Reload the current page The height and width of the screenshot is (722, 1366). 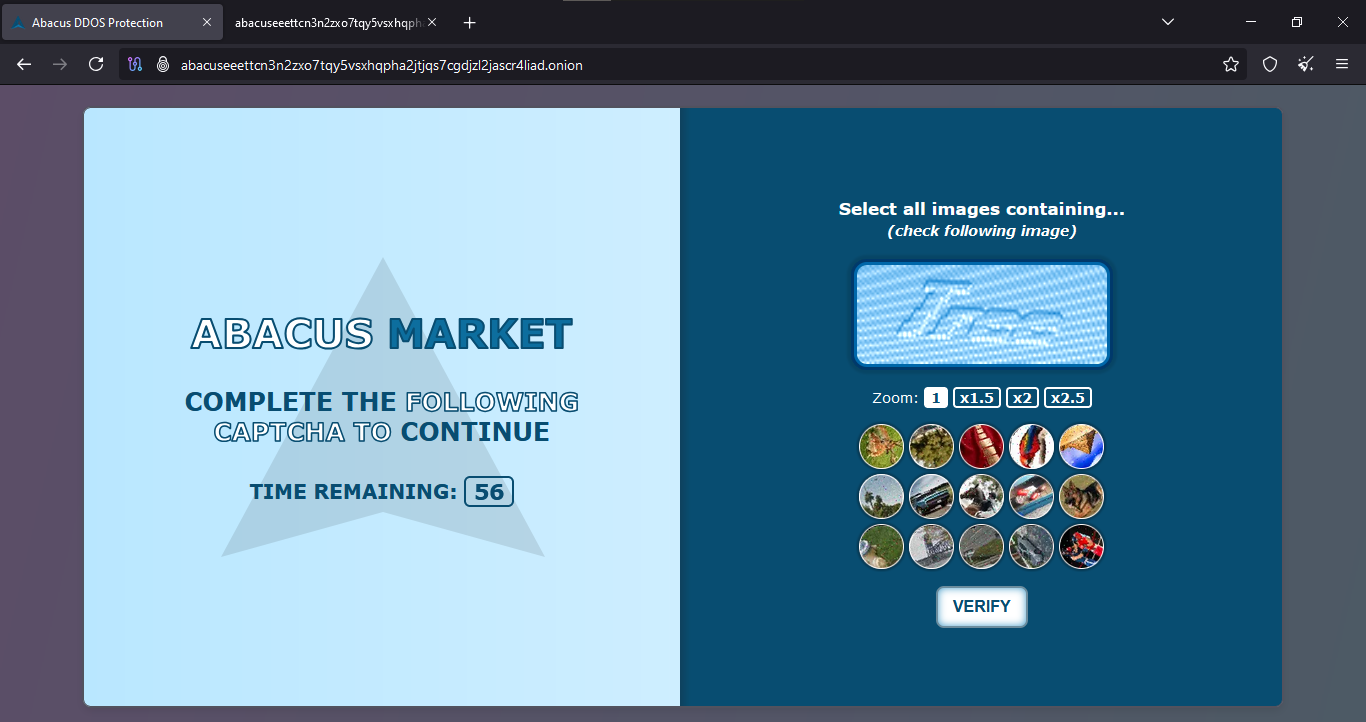96,64
